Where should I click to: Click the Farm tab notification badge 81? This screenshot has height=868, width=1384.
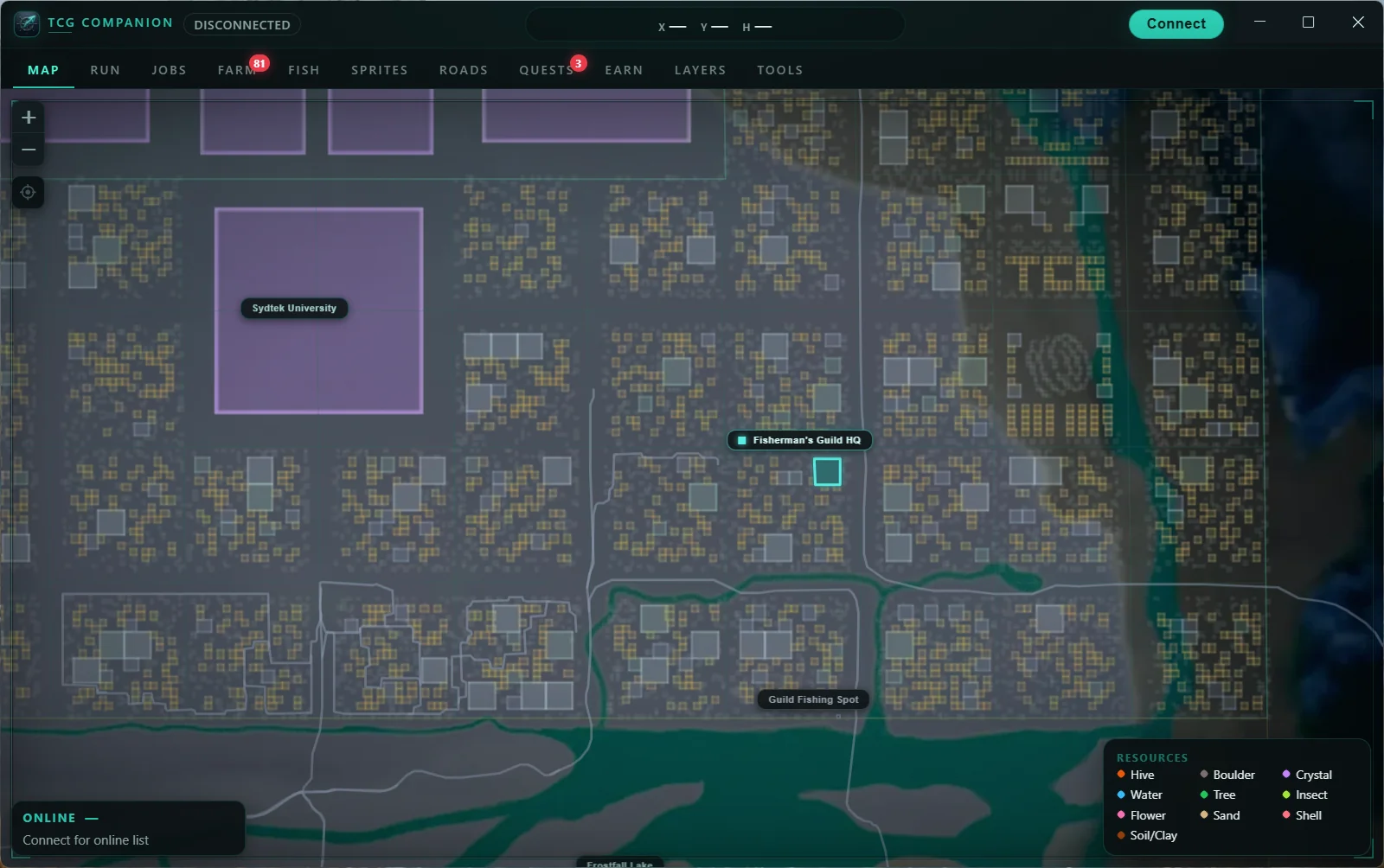pyautogui.click(x=259, y=63)
